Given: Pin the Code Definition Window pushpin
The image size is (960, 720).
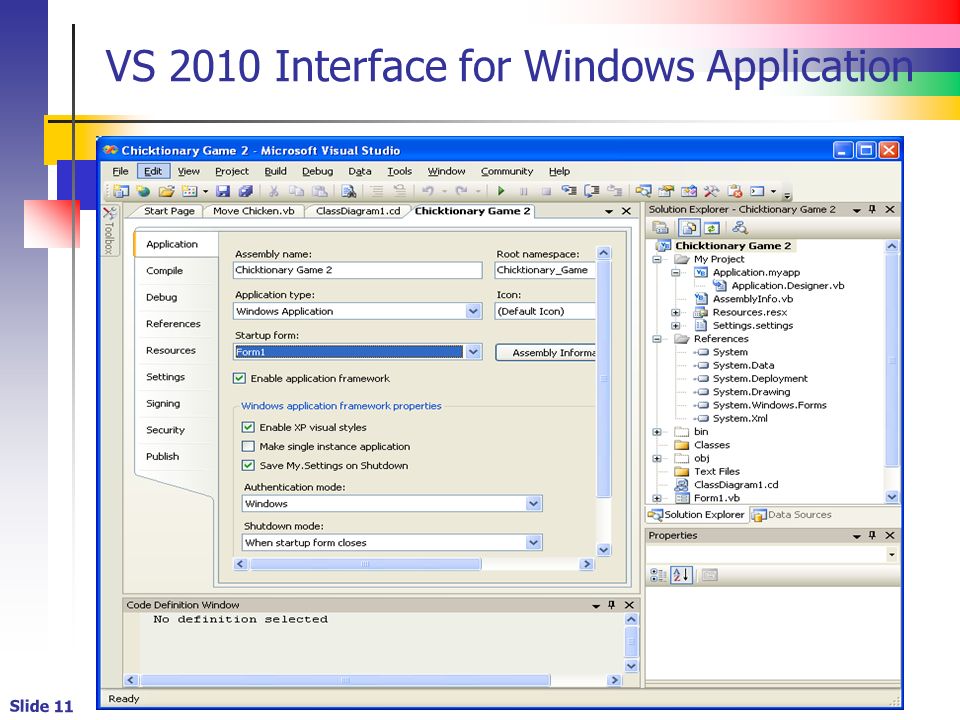Looking at the screenshot, I should point(611,605).
